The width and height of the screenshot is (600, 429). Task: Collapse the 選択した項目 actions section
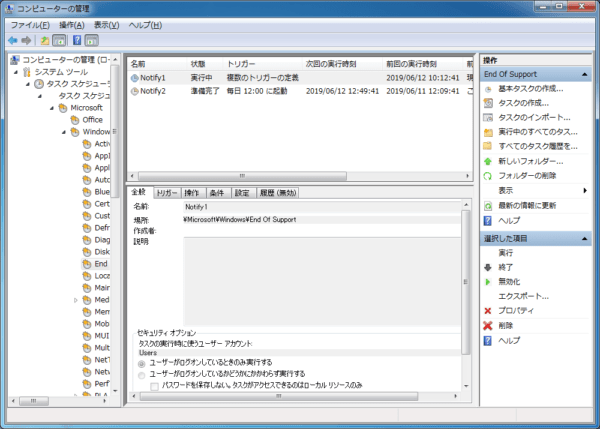coord(584,239)
